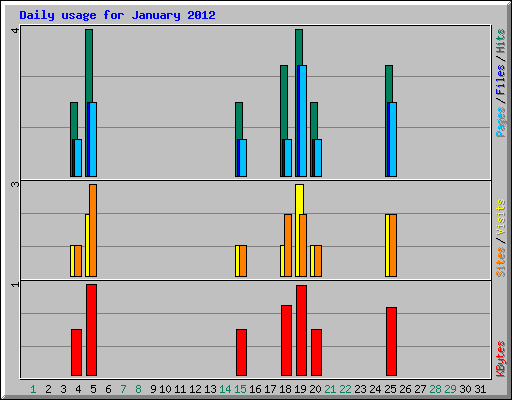This screenshot has width=512, height=400.
Task: Select the green day "15" x-axis label
Action: (240, 389)
